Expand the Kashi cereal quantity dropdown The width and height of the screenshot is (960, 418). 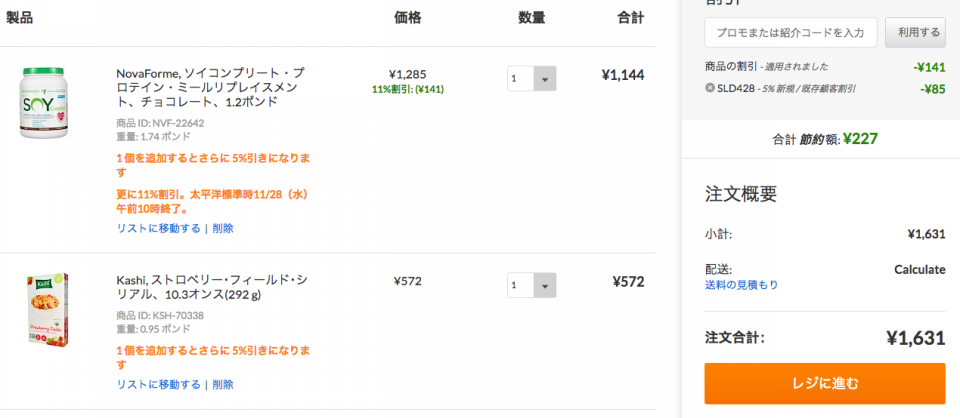click(x=531, y=285)
